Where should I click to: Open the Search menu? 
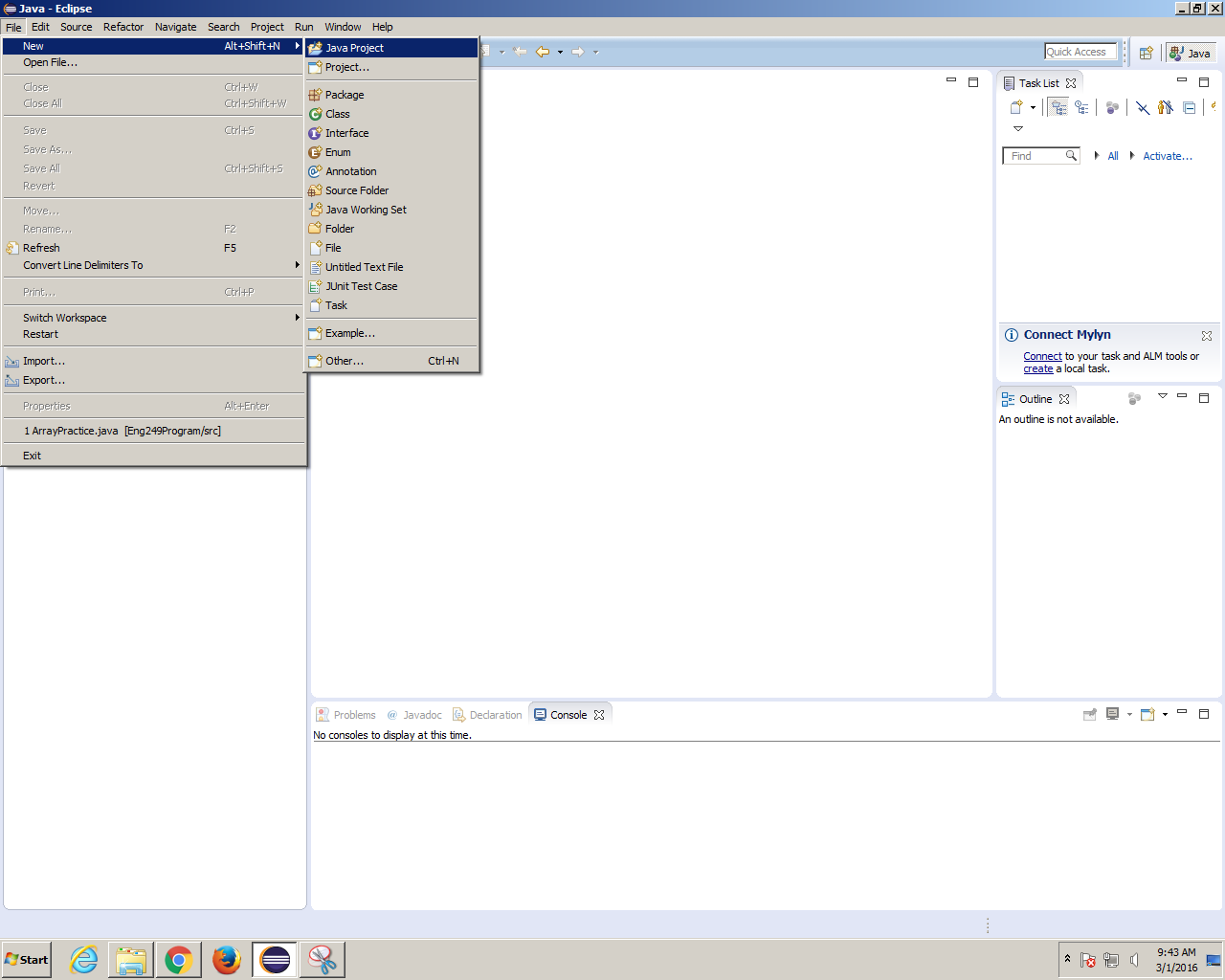tap(223, 27)
